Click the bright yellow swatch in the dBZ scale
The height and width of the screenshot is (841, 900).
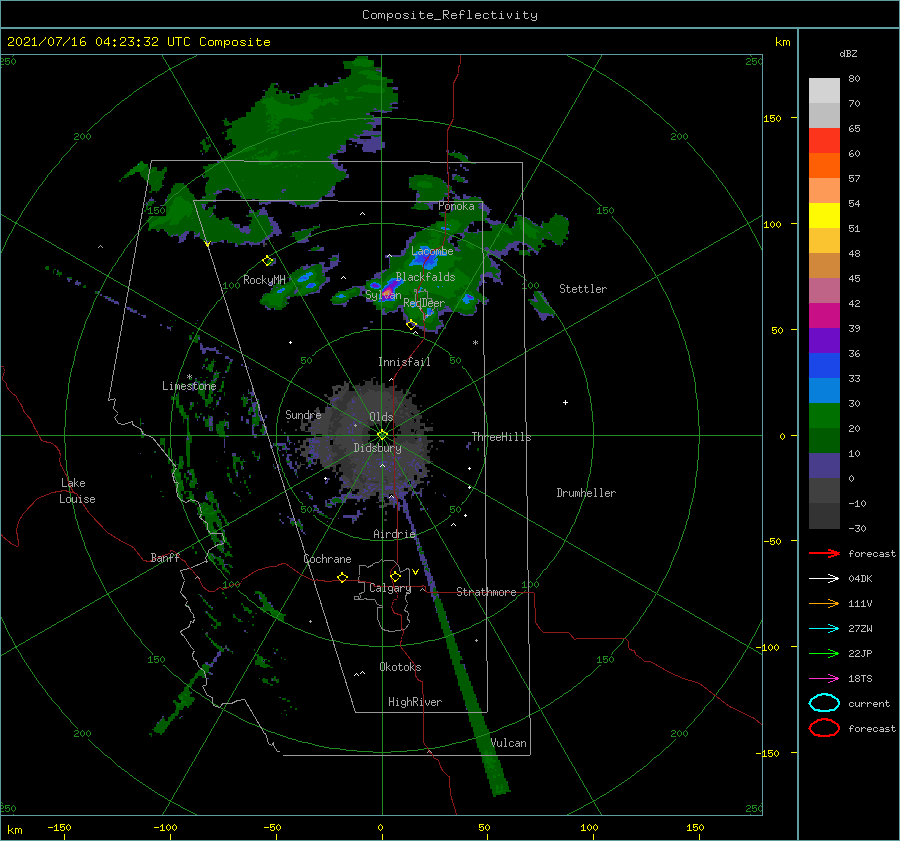pyautogui.click(x=824, y=215)
